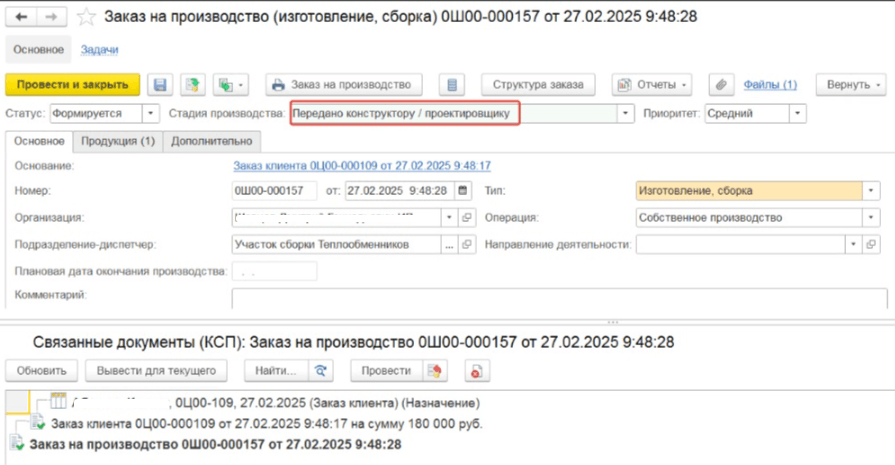Click into the Комментарий text field
Viewport: 895px width, 465px height.
coord(558,297)
